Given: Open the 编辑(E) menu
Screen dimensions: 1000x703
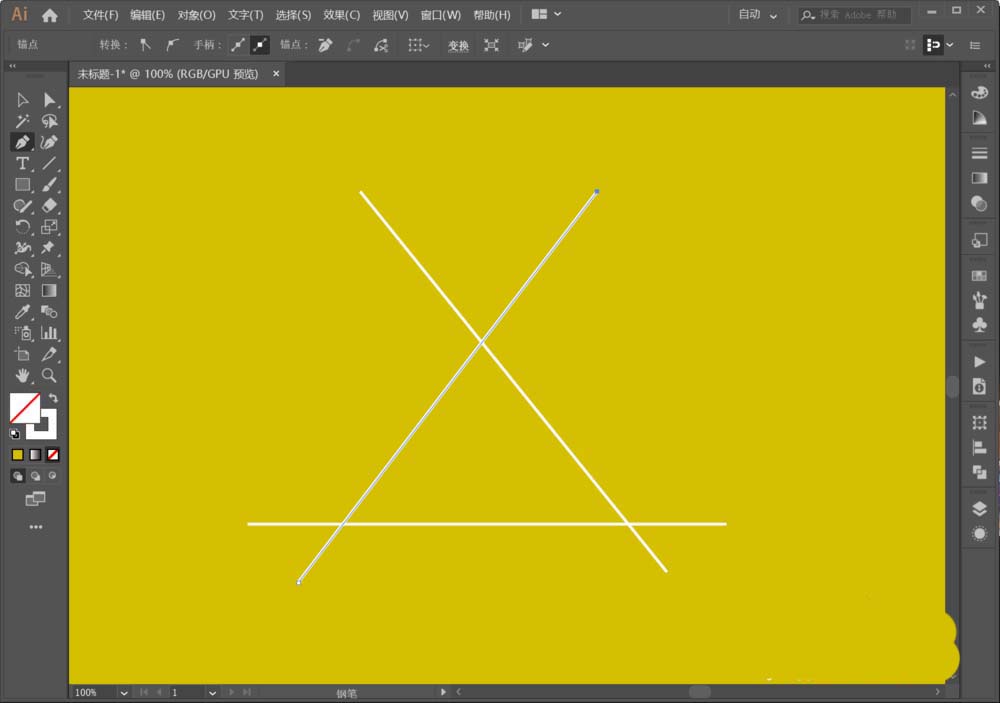Looking at the screenshot, I should pos(147,15).
